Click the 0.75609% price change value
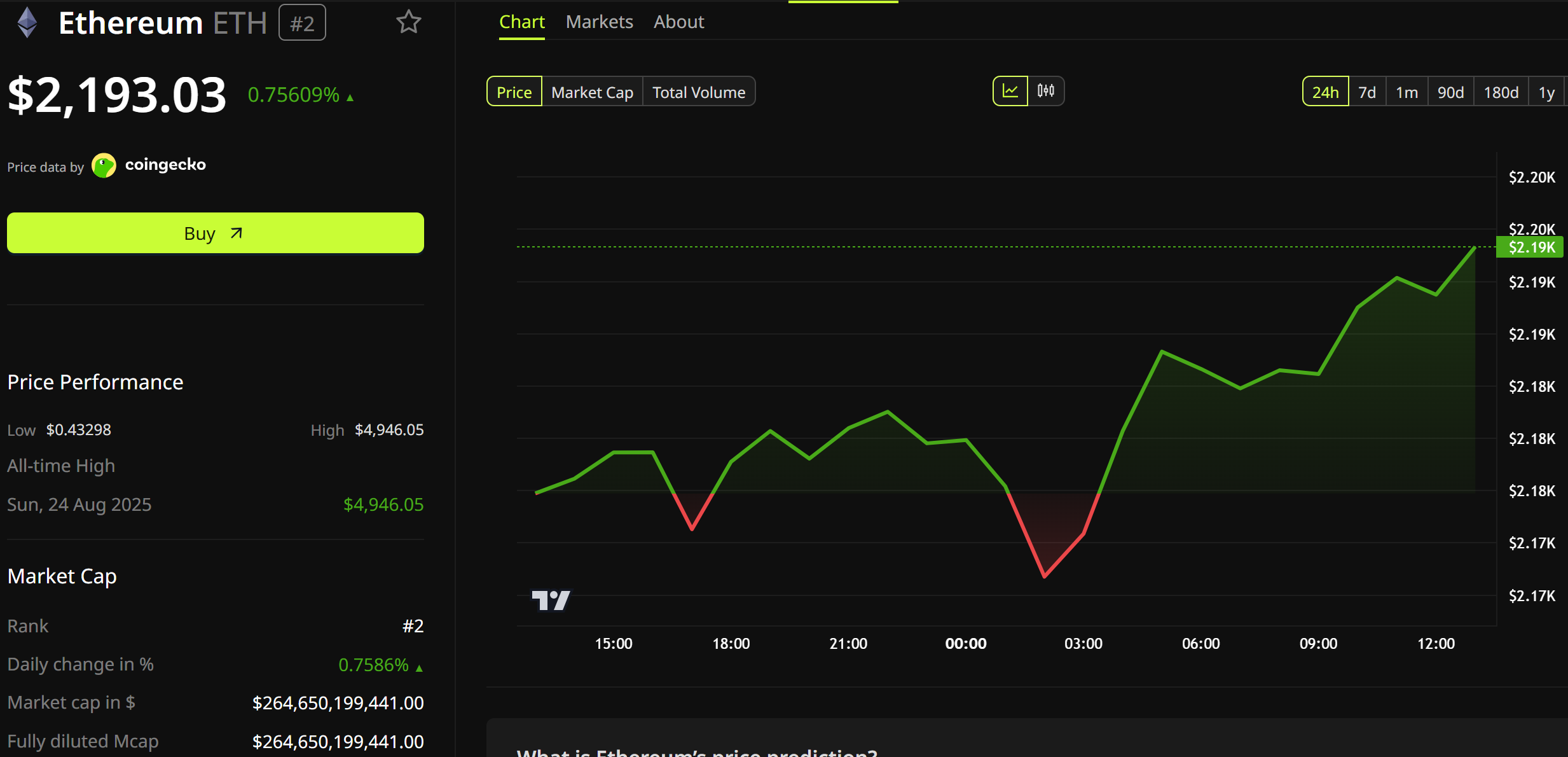Image resolution: width=1568 pixels, height=757 pixels. point(294,95)
